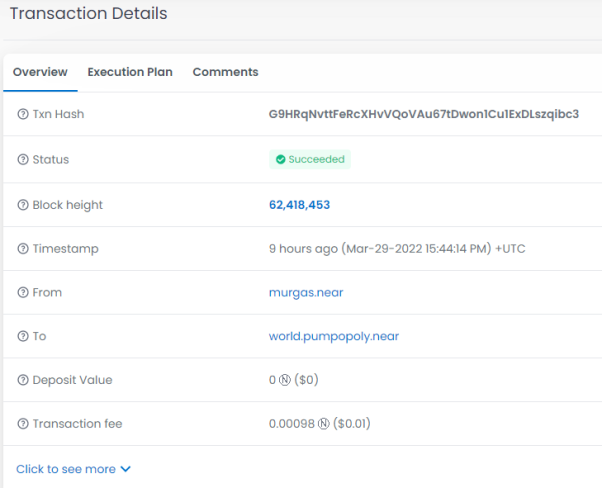Click the NEAR symbol in Transaction fee

click(x=324, y=424)
